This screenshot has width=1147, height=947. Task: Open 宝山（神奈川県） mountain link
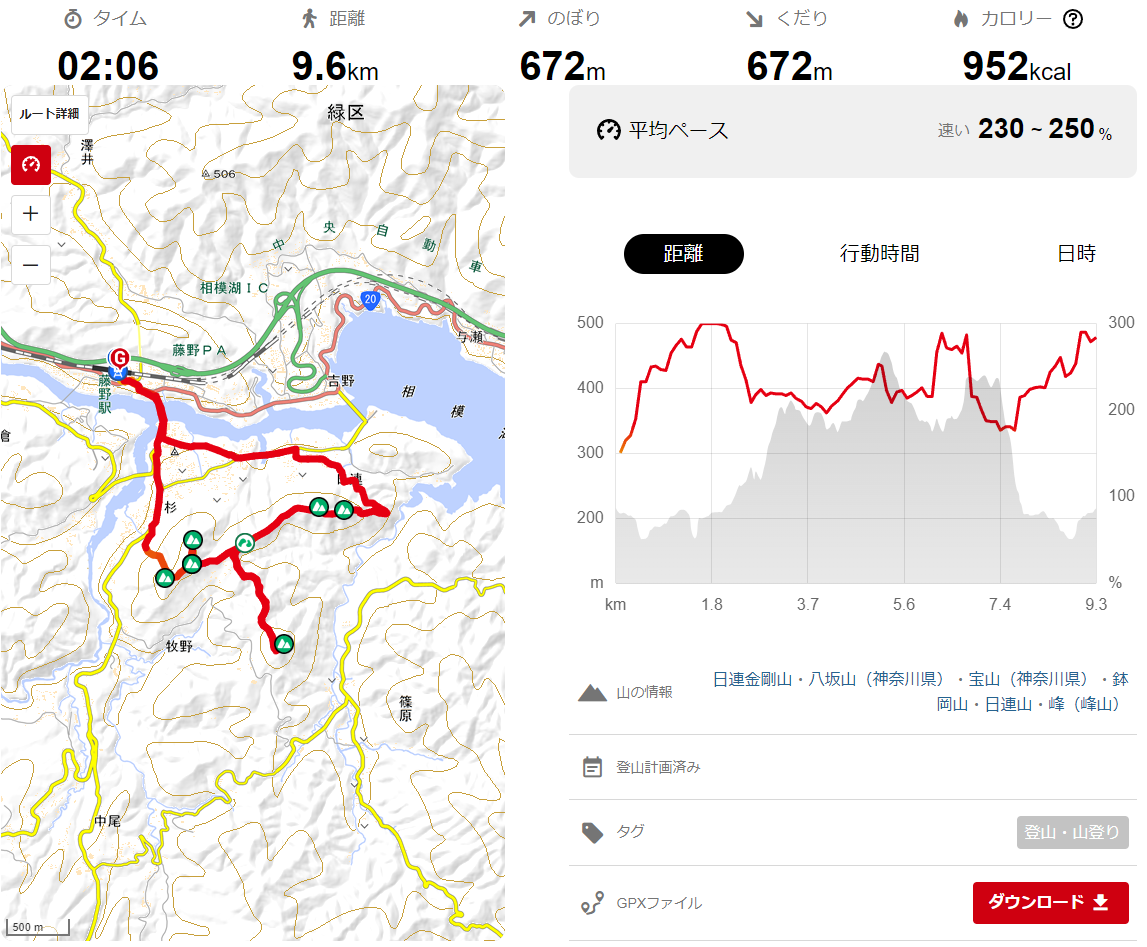(x=1028, y=679)
